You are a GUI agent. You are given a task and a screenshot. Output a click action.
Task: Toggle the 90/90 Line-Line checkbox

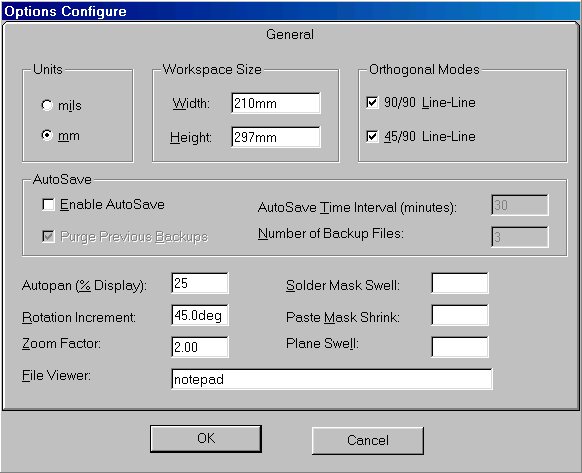pos(372,102)
